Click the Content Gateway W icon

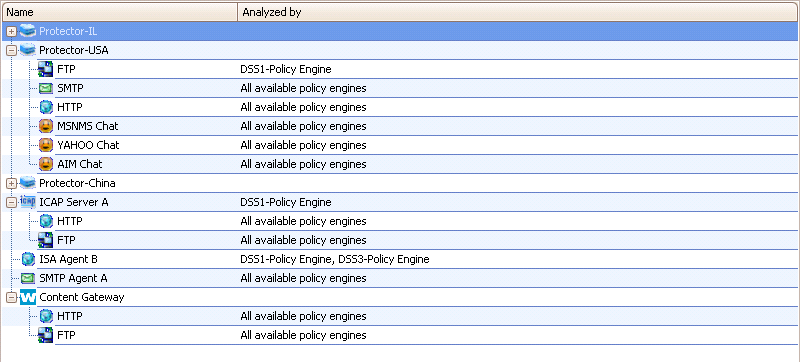(x=28, y=297)
